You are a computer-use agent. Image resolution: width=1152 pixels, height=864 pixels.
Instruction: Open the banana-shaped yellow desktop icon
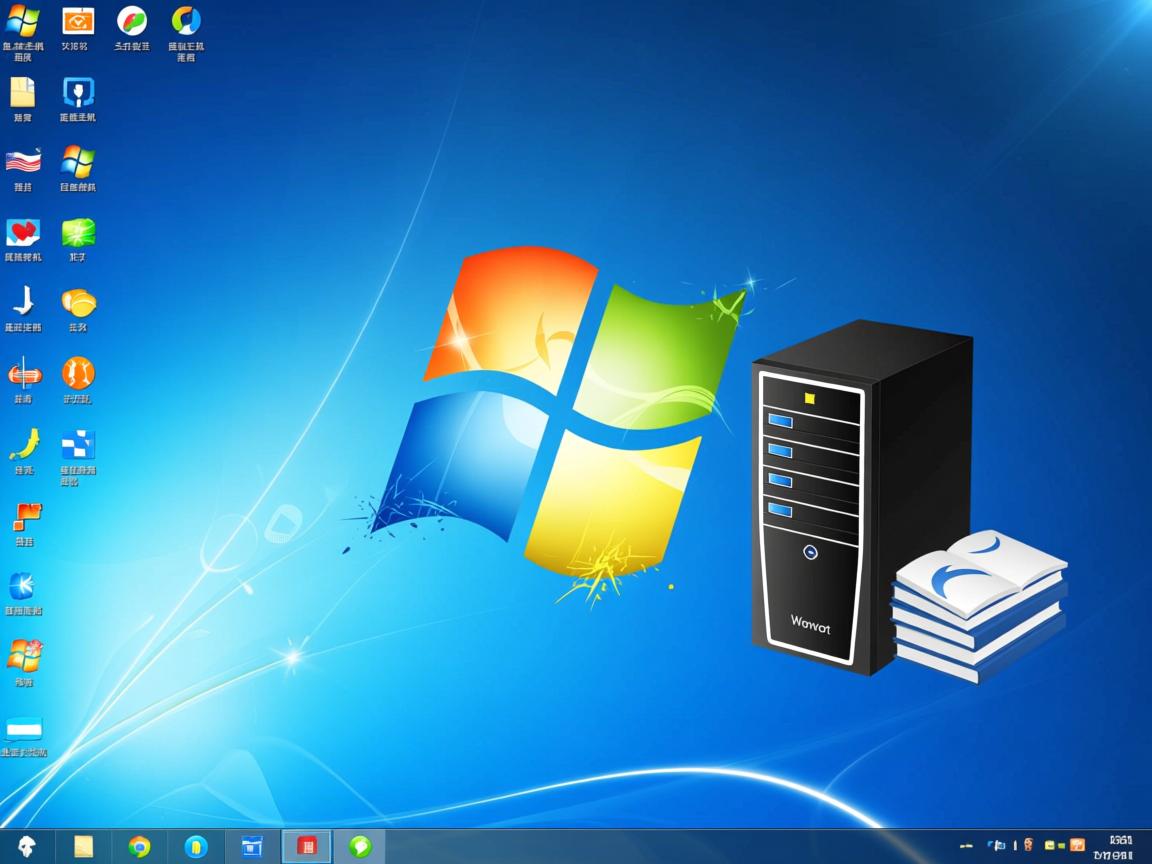coord(22,445)
